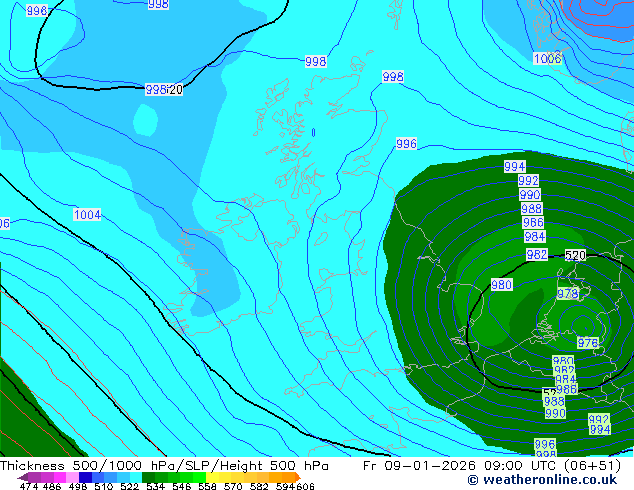Click the black 520 label beside 982
The image size is (634, 490).
tap(575, 256)
